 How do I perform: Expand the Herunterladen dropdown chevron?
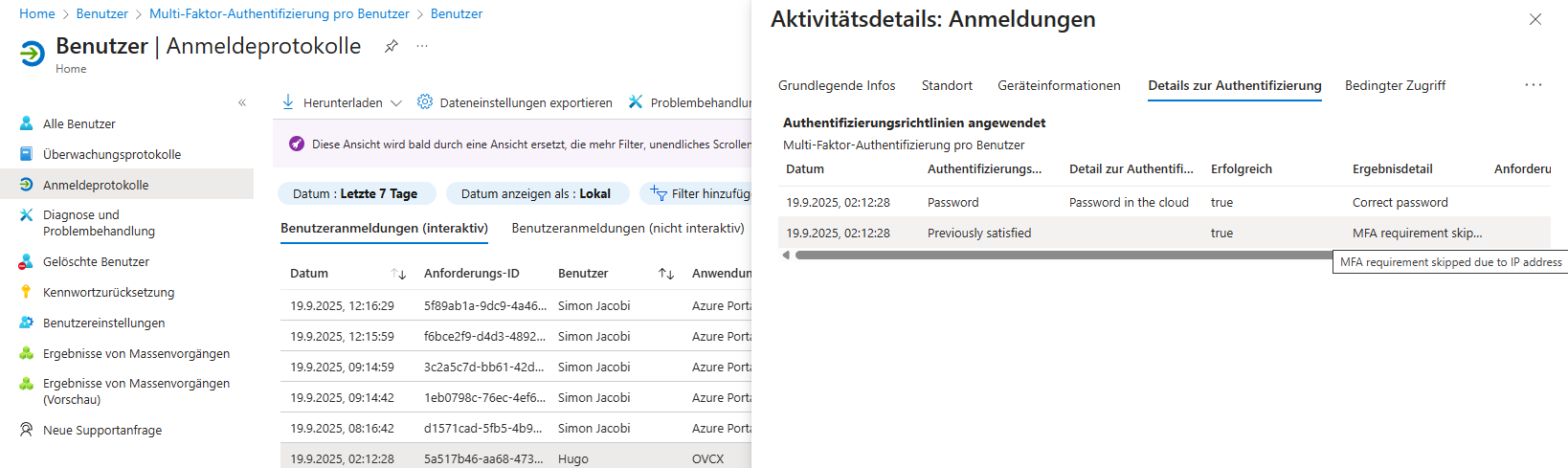pos(396,102)
